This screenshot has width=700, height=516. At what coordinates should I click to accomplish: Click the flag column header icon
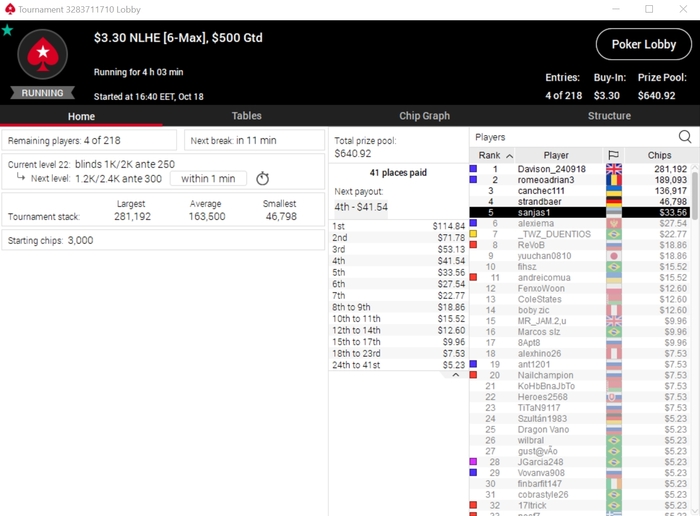click(x=613, y=155)
